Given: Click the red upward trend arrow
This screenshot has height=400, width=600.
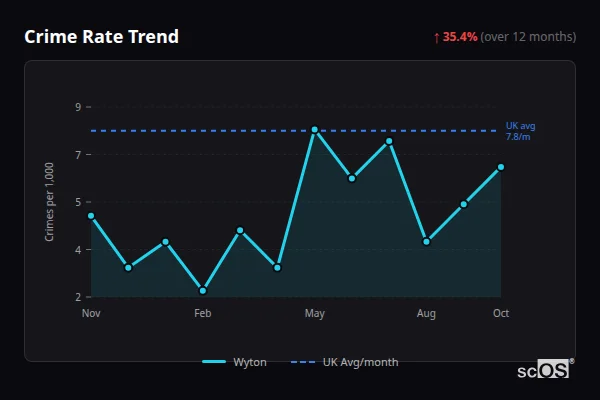Looking at the screenshot, I should pos(437,38).
